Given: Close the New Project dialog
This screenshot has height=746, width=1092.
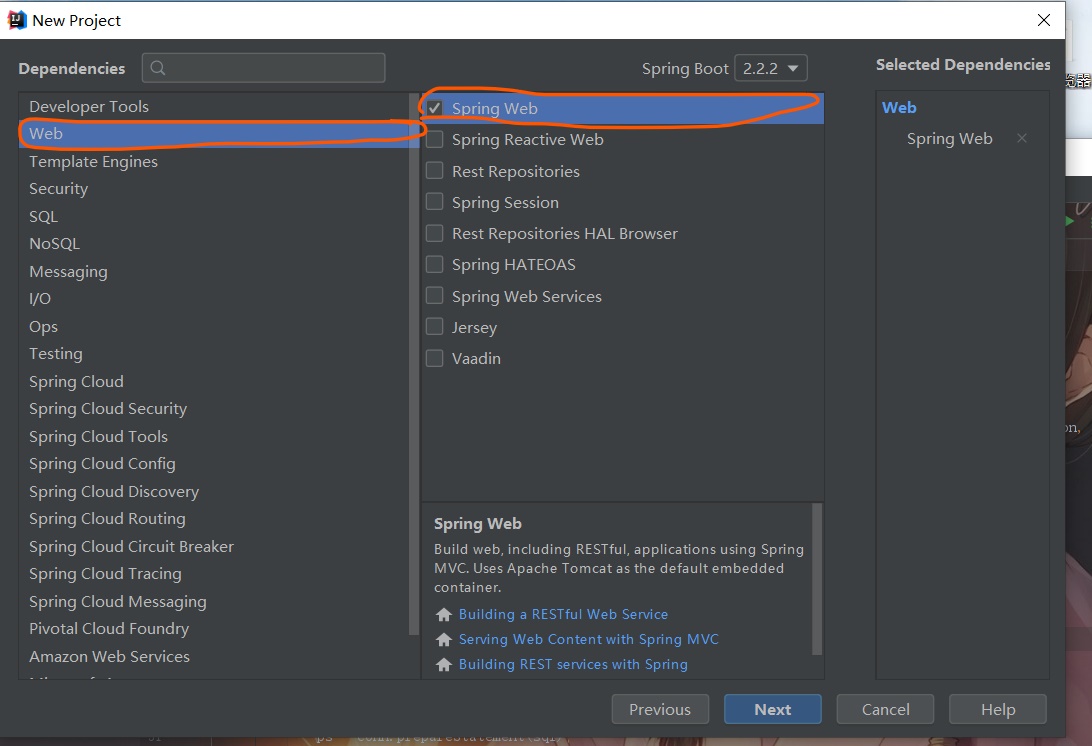Looking at the screenshot, I should 1043,20.
